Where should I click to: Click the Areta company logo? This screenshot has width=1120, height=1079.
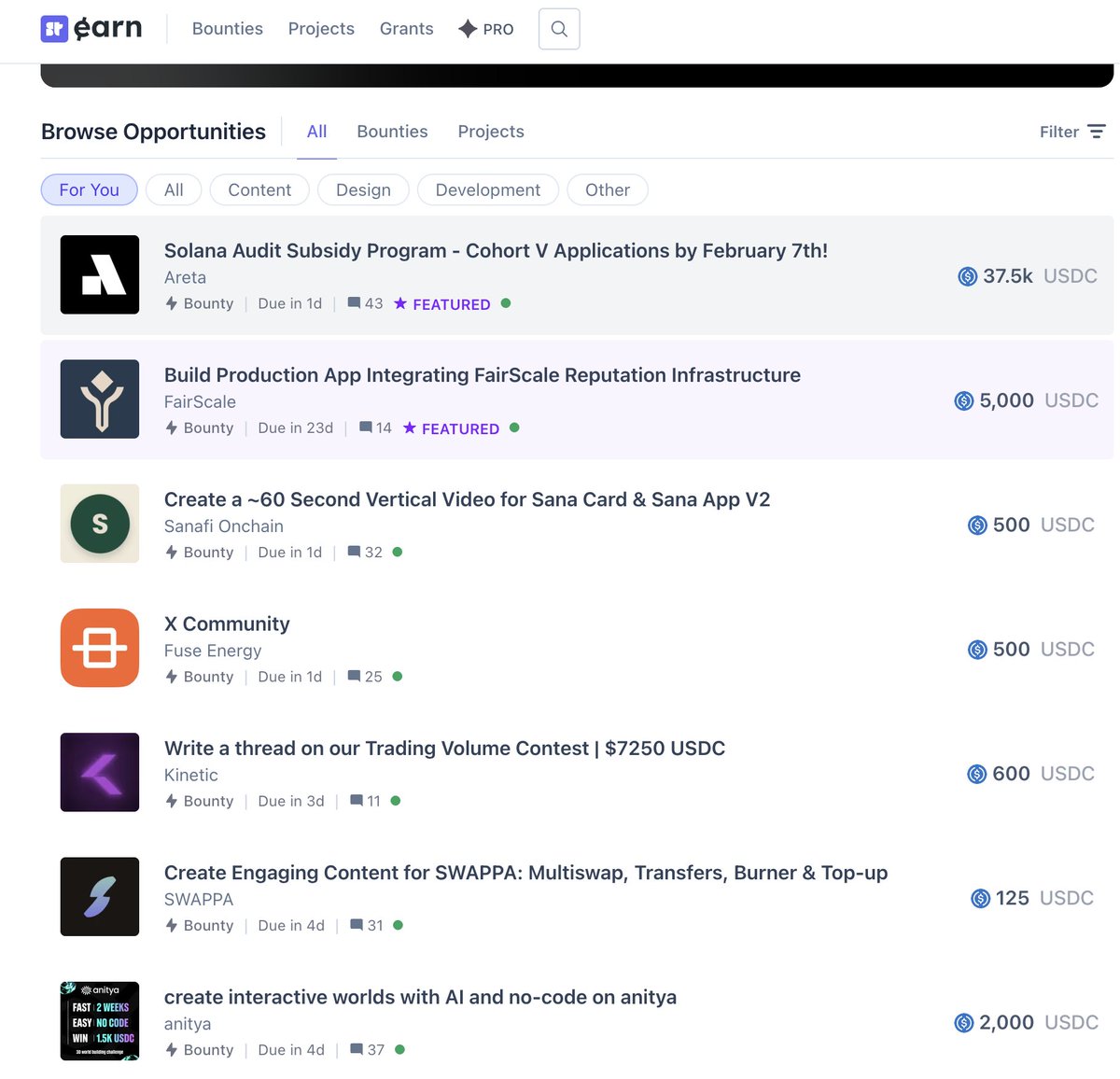(100, 274)
